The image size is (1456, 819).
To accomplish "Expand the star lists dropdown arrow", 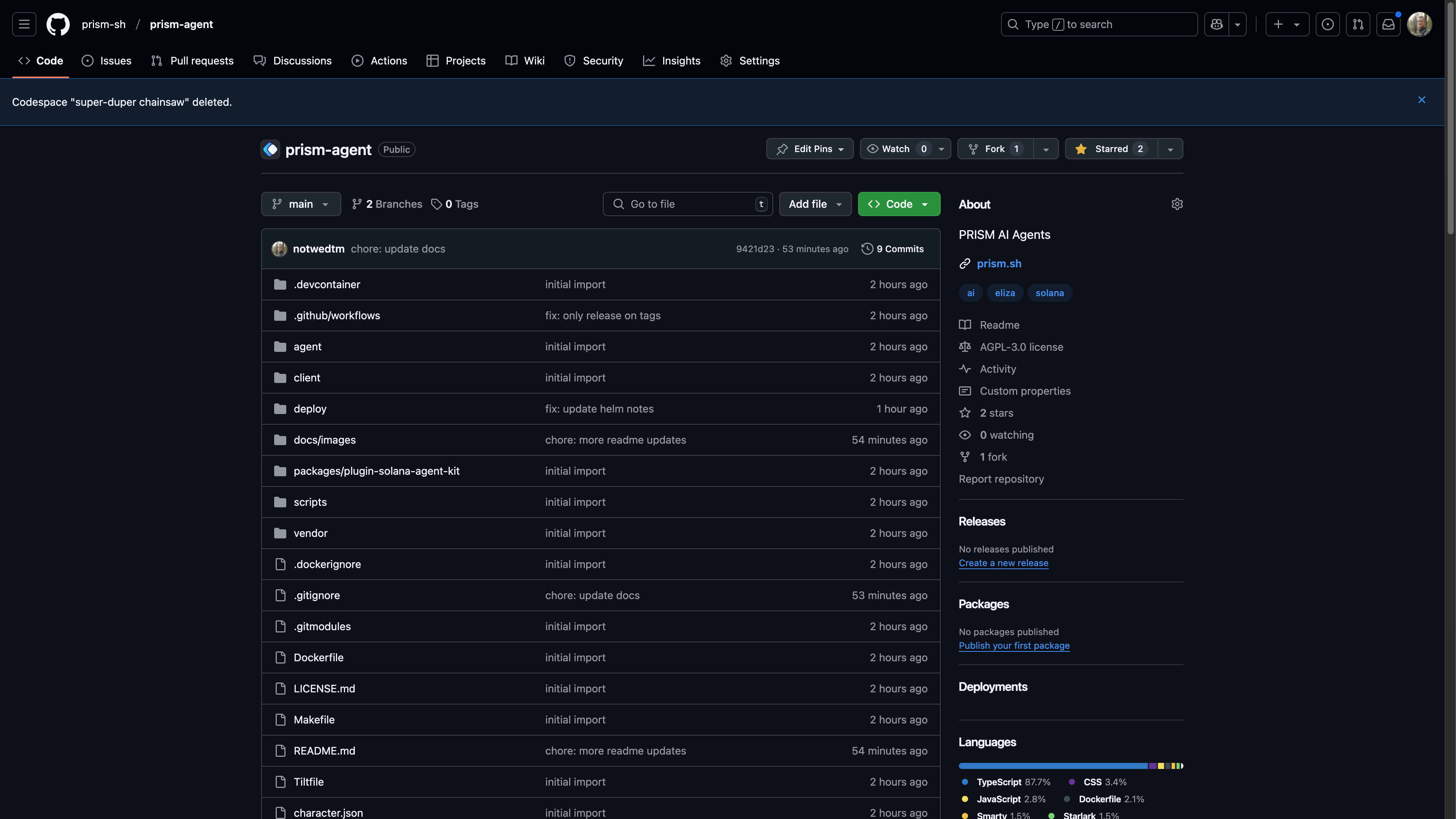I will pos(1170,149).
